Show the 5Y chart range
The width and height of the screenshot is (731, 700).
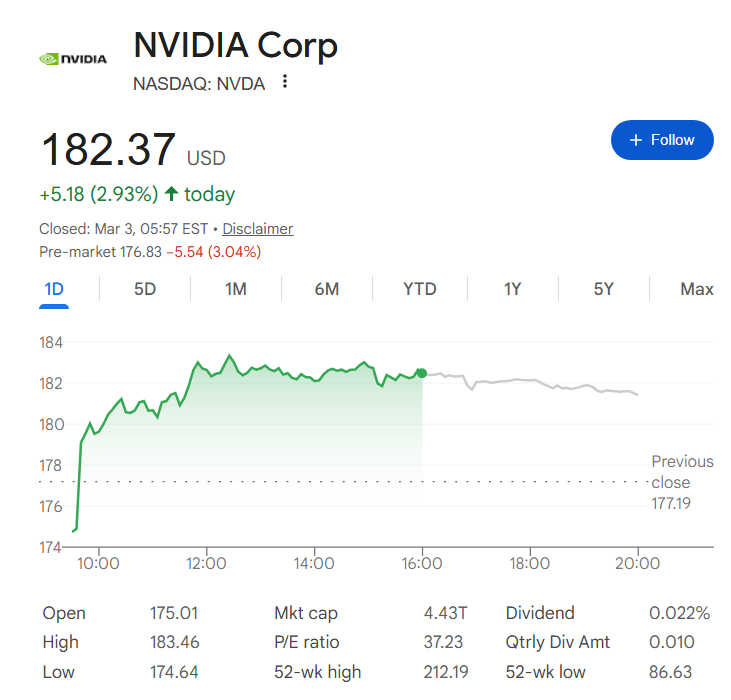[603, 289]
